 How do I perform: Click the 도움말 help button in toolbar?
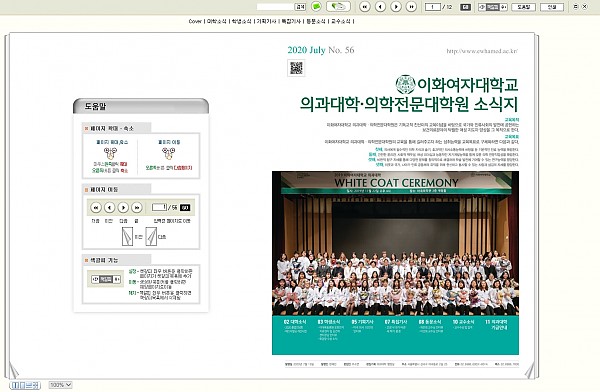tap(523, 7)
